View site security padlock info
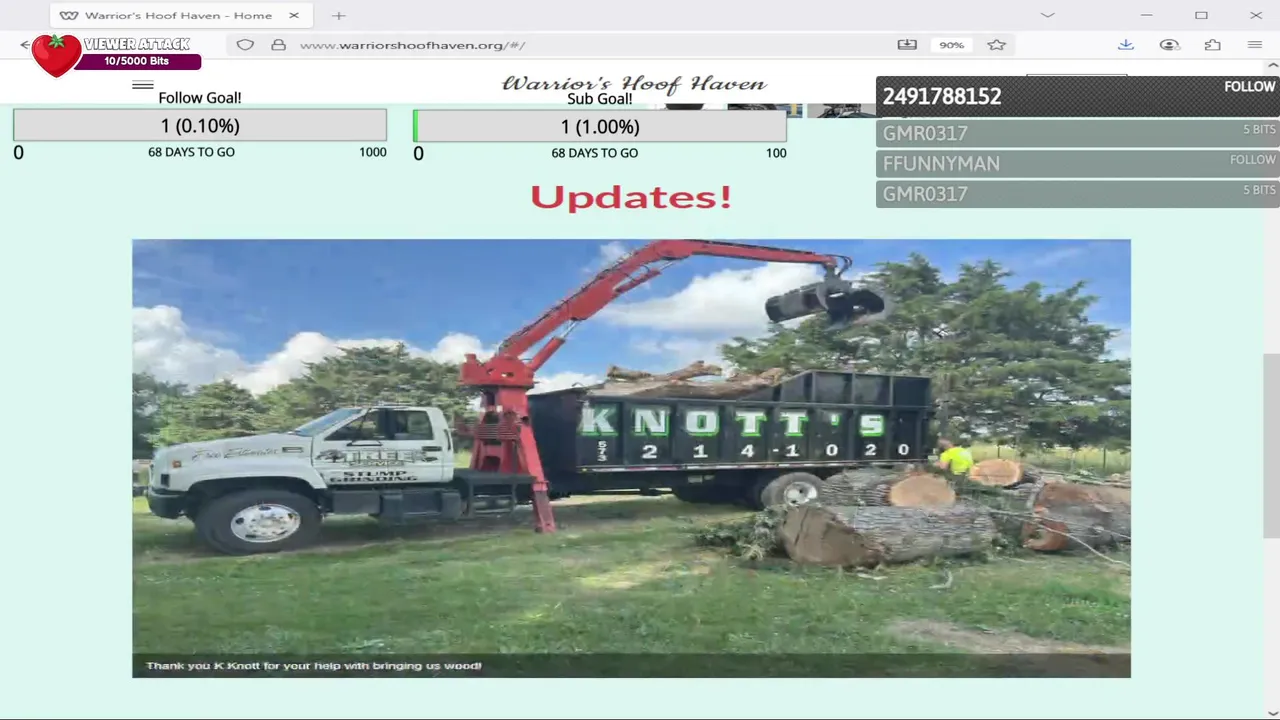The image size is (1280, 720). coord(279,45)
